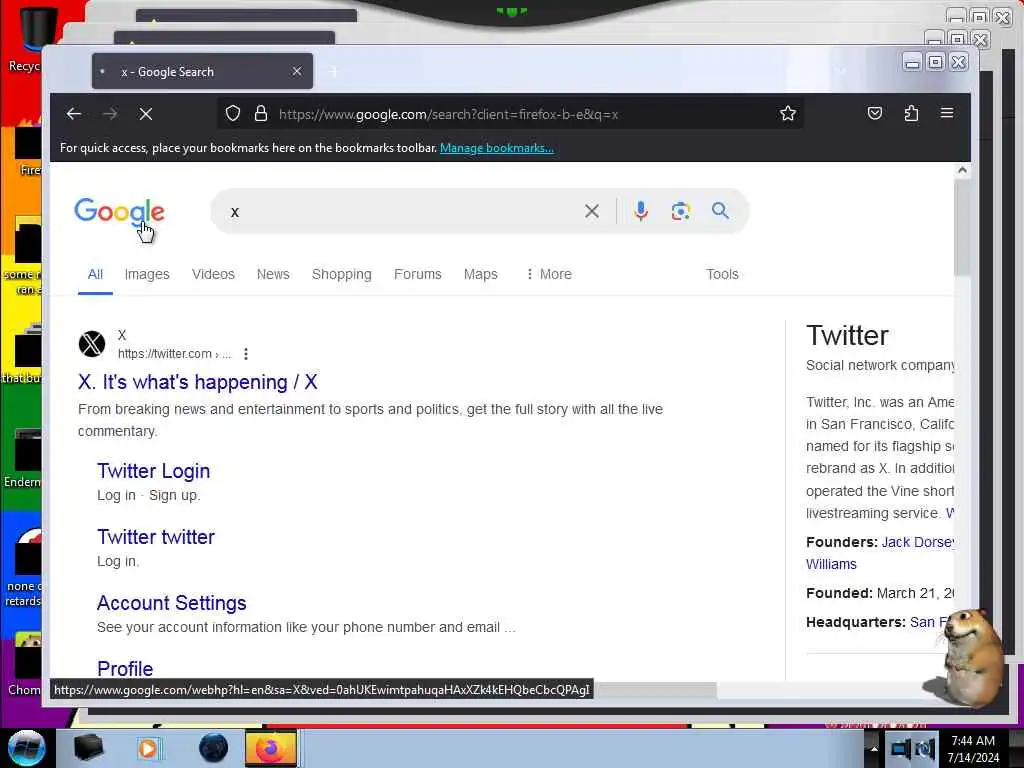Expand the More search filters menu
The height and width of the screenshot is (768, 1024).
pyautogui.click(x=549, y=274)
